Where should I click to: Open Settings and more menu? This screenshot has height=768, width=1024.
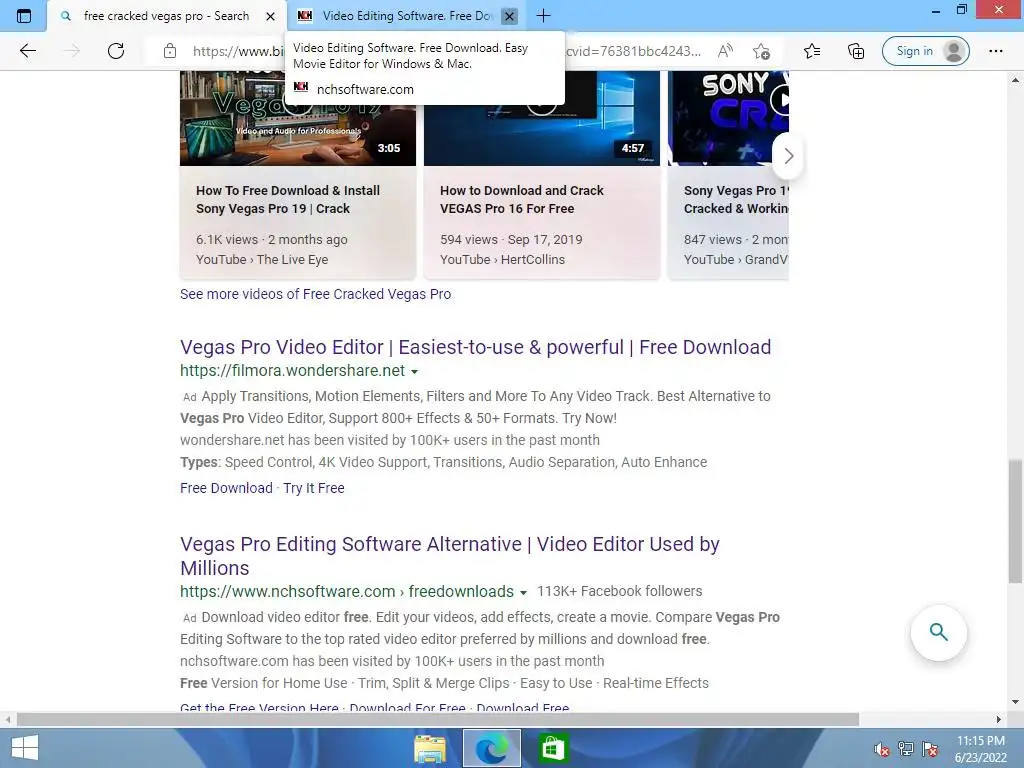pyautogui.click(x=995, y=51)
